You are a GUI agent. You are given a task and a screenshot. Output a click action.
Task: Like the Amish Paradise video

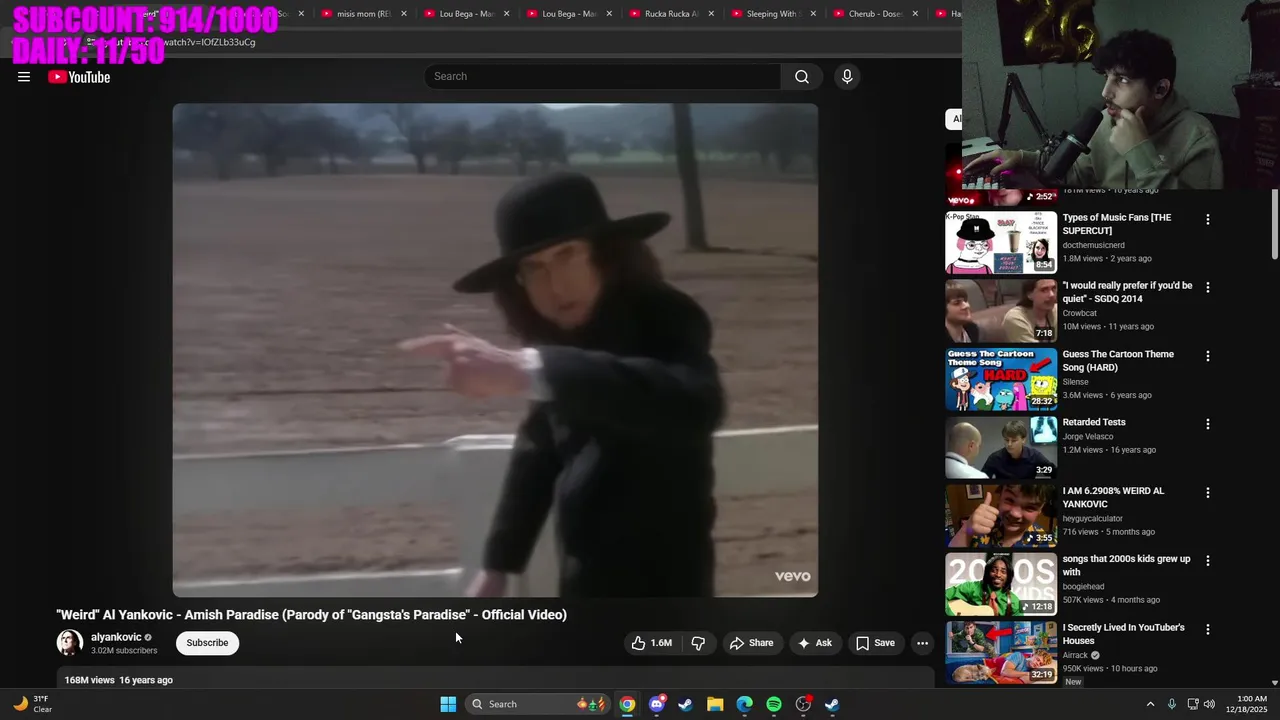[651, 643]
